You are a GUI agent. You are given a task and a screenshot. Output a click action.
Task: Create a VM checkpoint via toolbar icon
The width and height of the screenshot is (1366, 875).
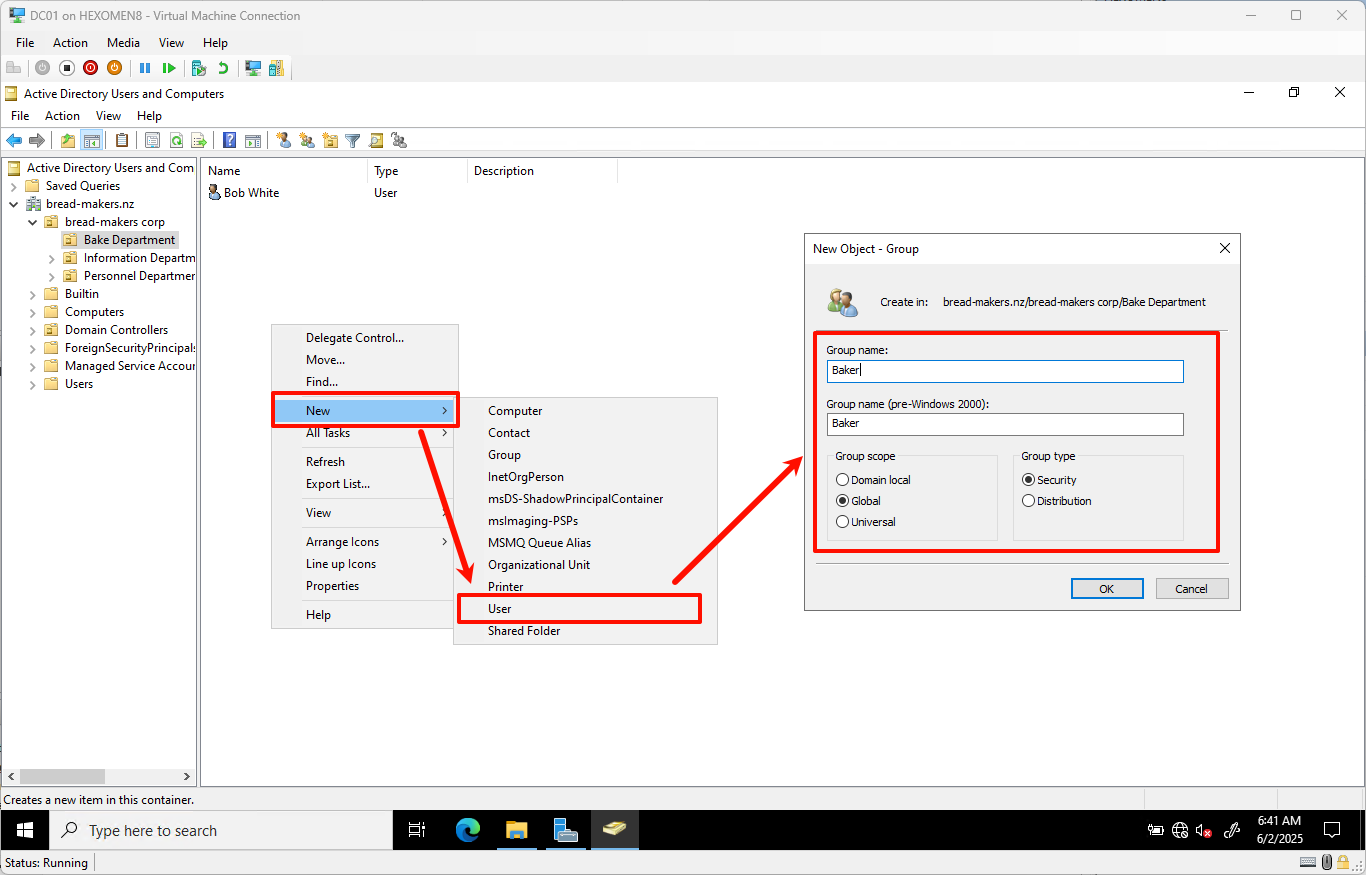[x=199, y=68]
